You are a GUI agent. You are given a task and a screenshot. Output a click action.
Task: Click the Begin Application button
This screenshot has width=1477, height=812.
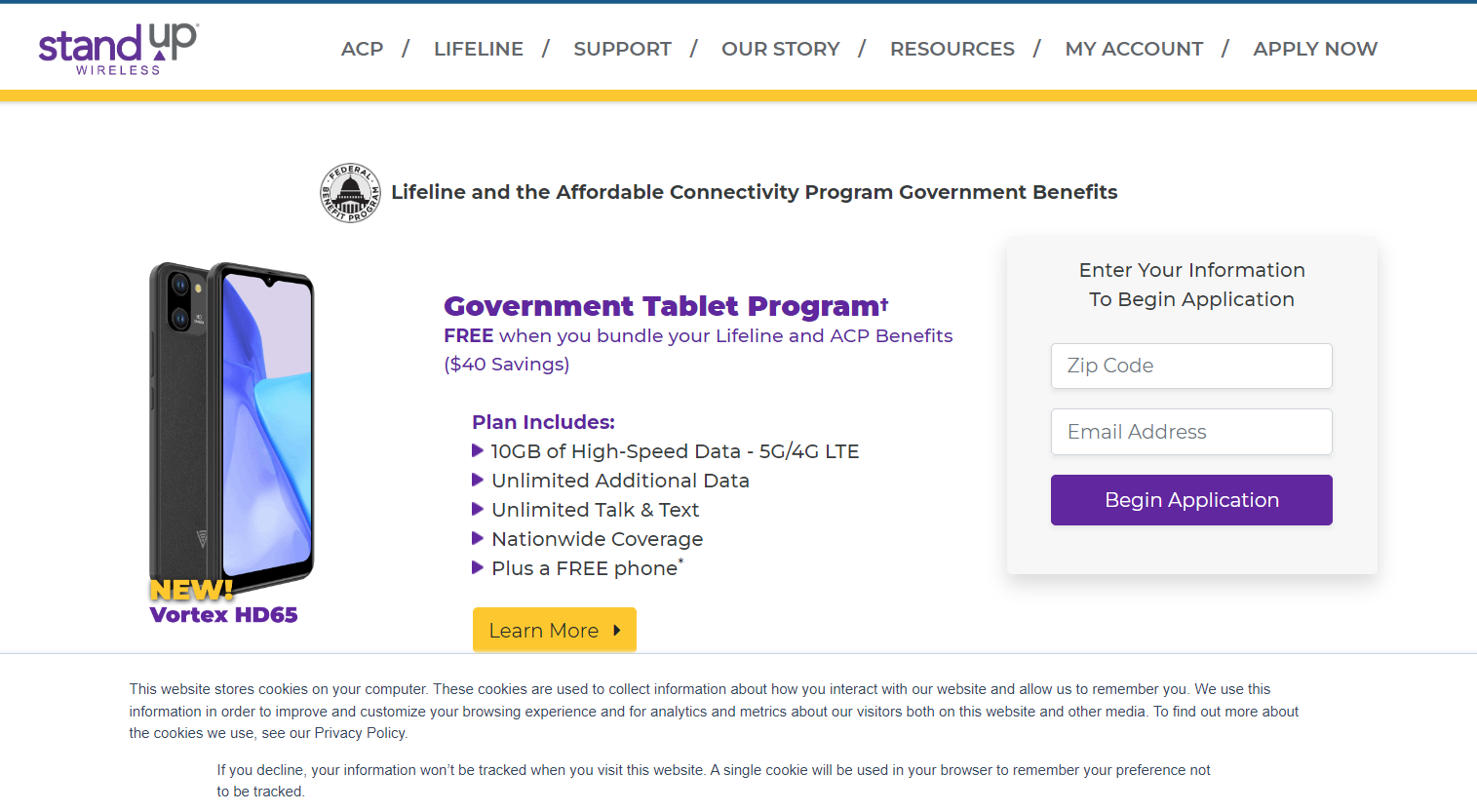coord(1191,500)
